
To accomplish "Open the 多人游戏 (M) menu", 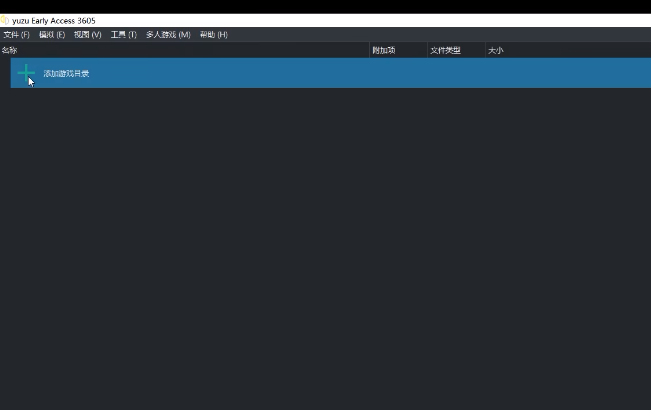I will (x=167, y=35).
